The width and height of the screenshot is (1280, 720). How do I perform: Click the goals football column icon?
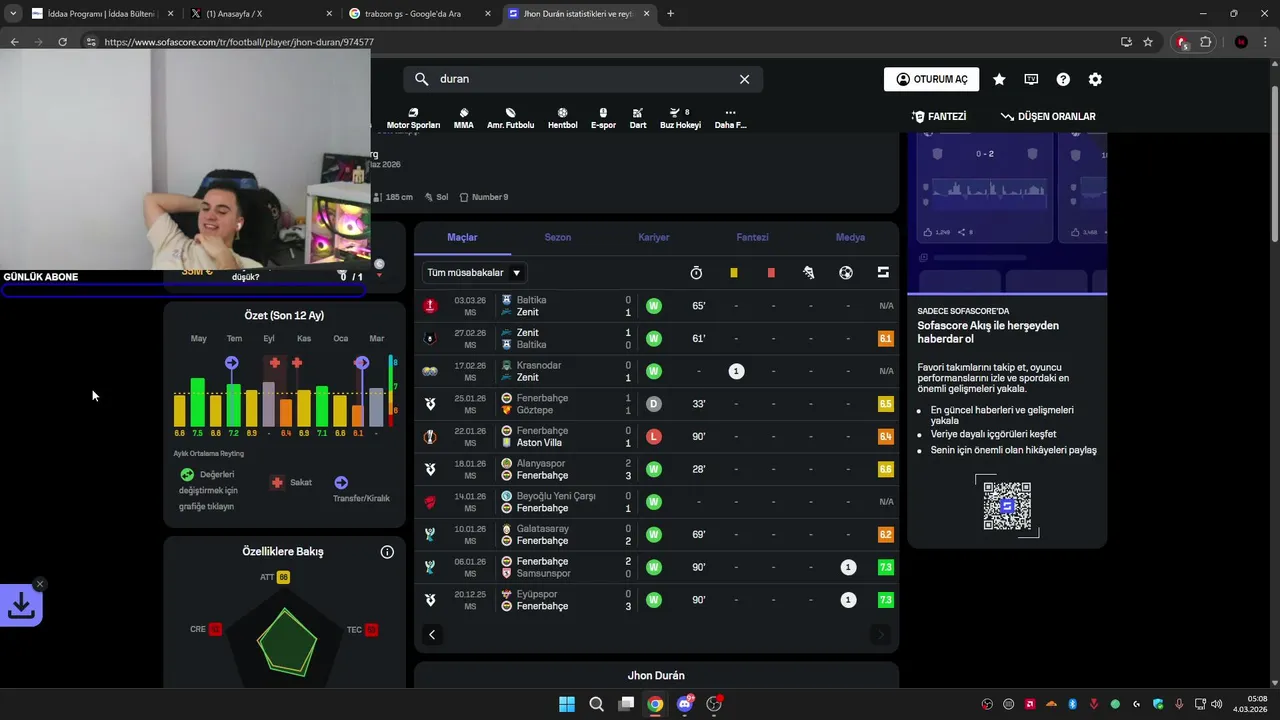[x=846, y=272]
